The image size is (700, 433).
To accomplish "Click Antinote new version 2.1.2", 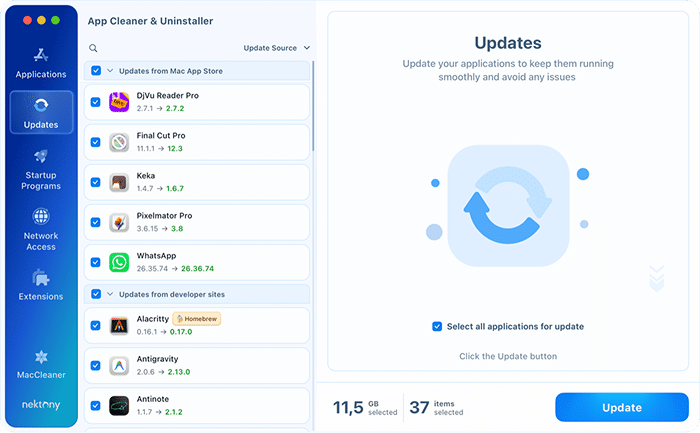I will 174,412.
